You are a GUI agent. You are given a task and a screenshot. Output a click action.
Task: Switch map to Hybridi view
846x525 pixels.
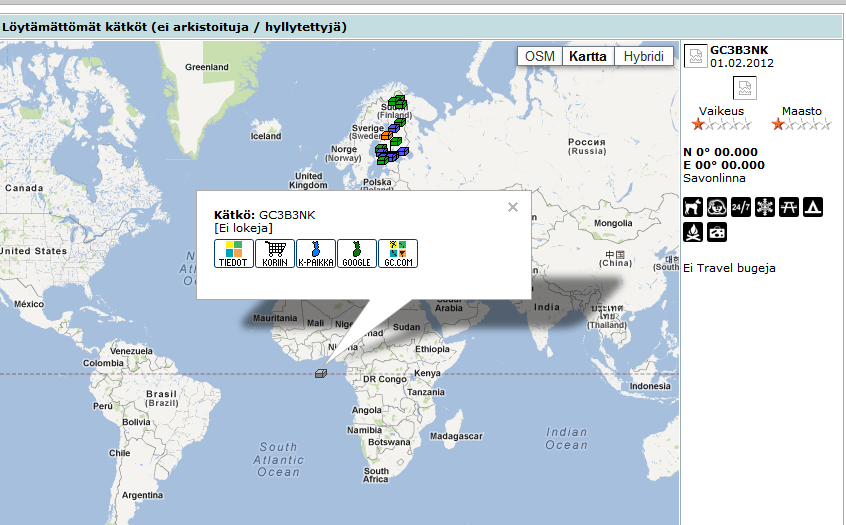pyautogui.click(x=644, y=56)
